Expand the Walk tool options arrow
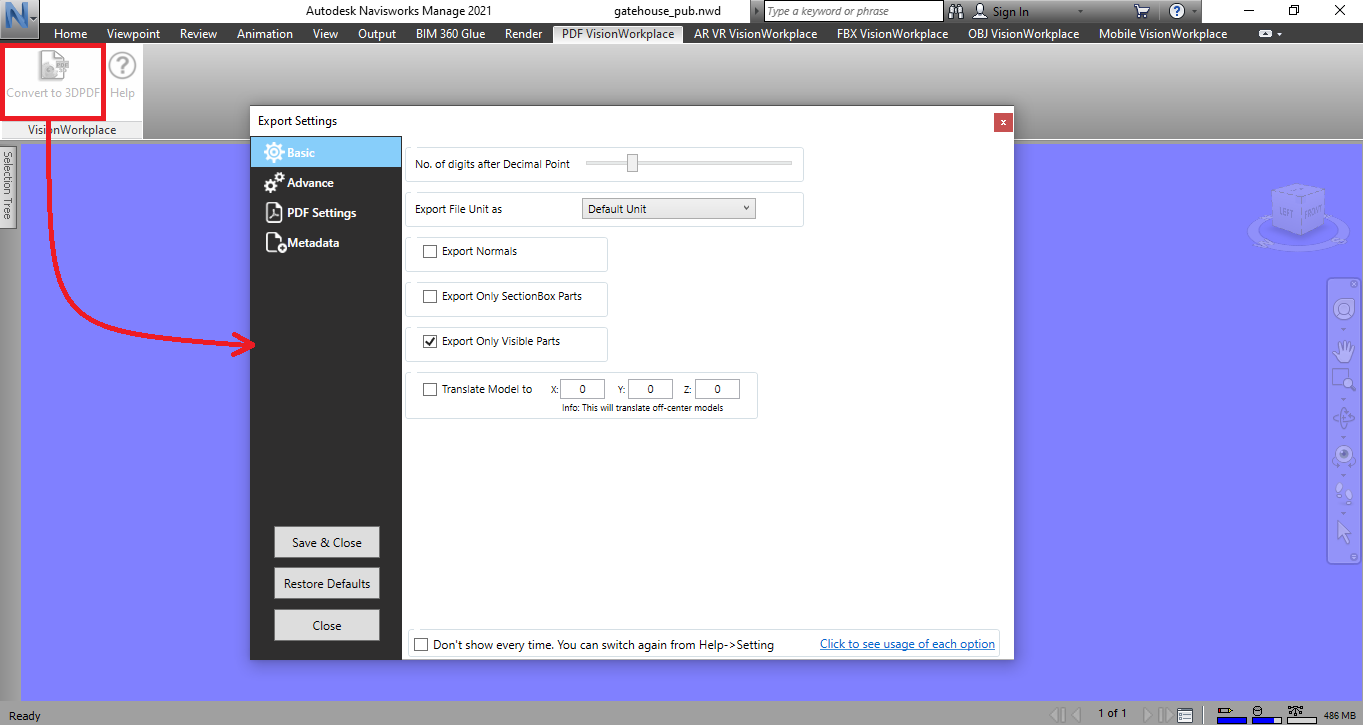 point(1344,511)
